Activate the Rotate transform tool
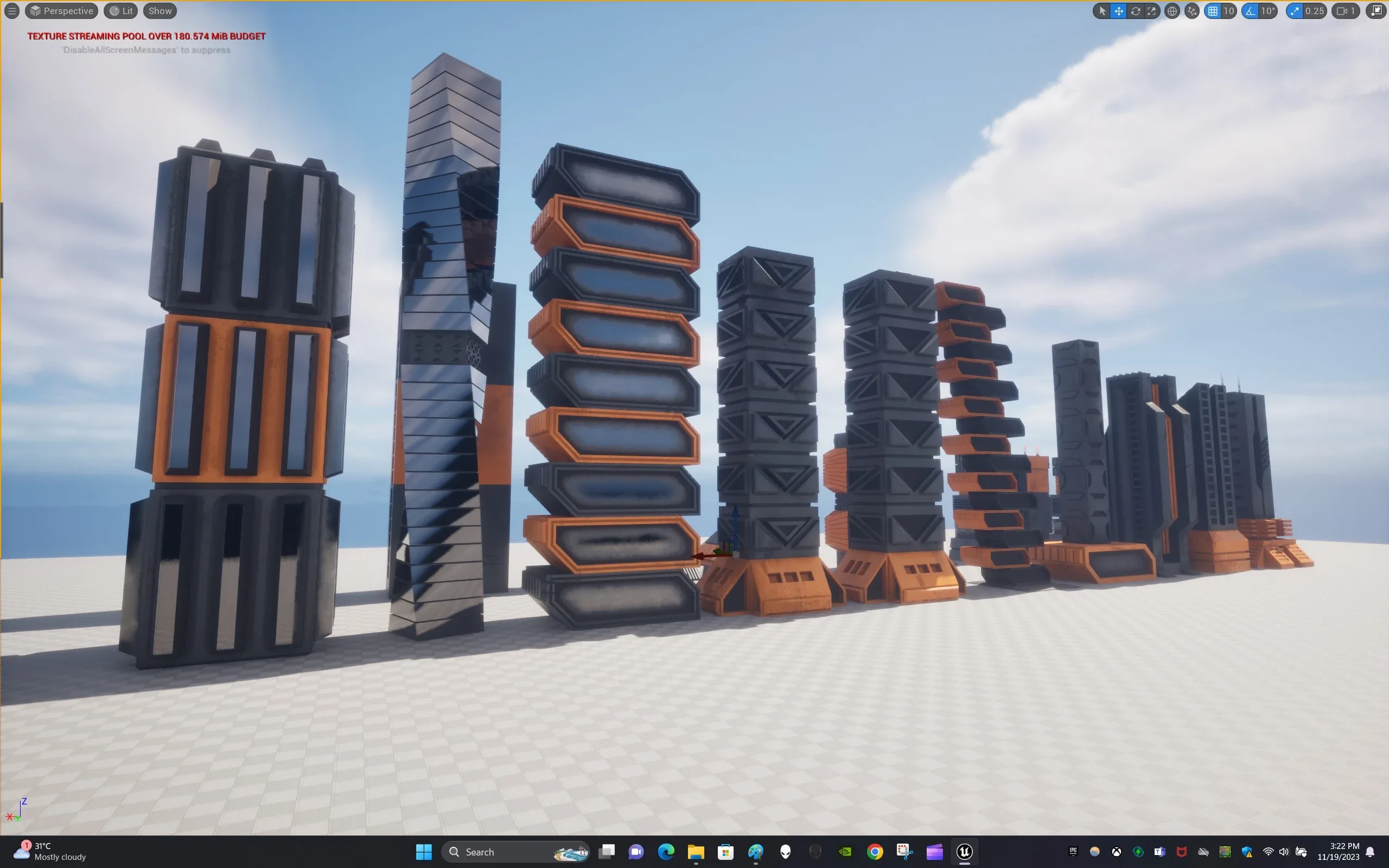Viewport: 1389px width, 868px height. (1137, 11)
